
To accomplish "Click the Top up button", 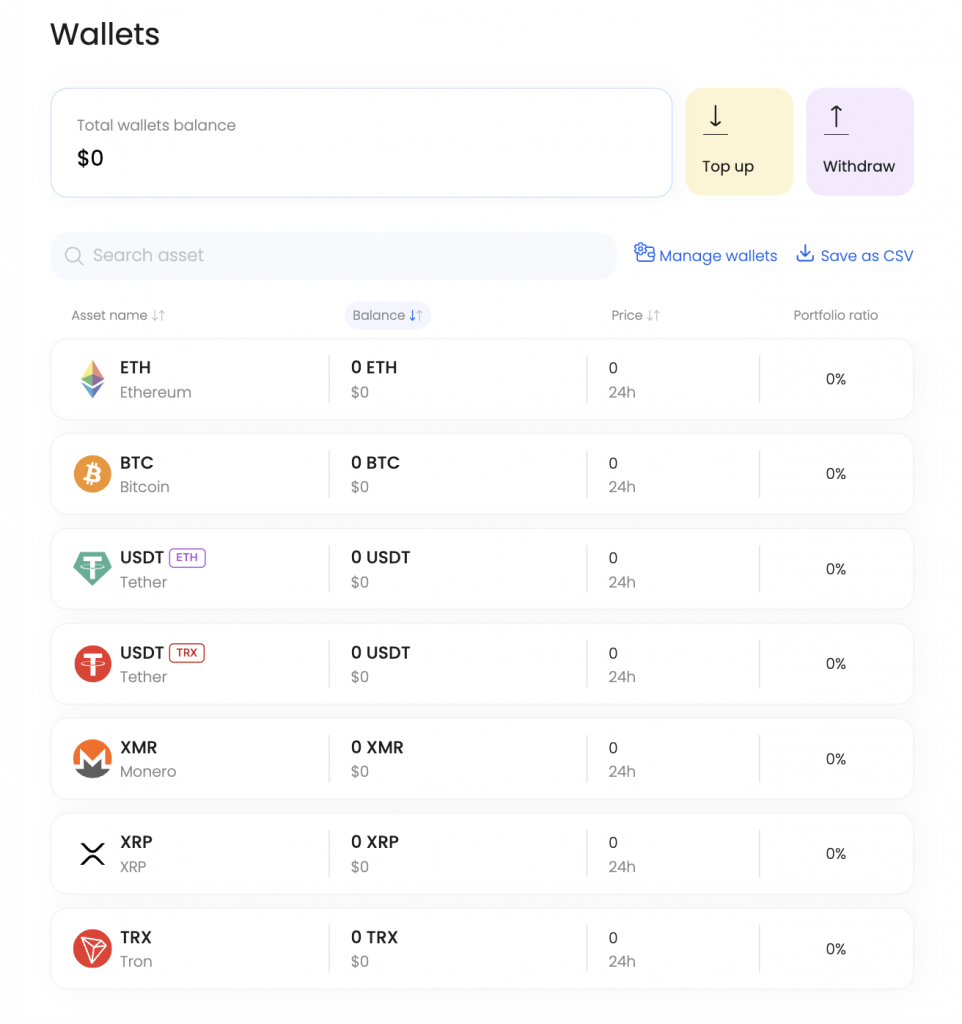I will pos(738,141).
